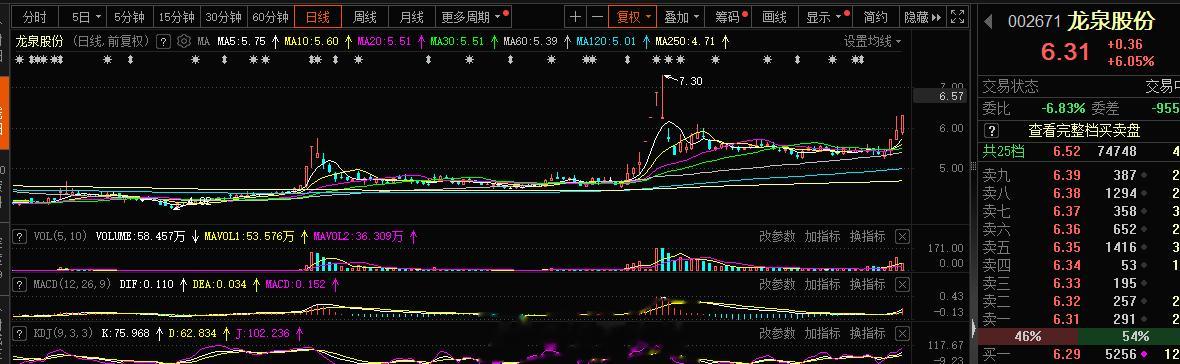Click 改参数 in the KDJ panel
Image resolution: width=1180 pixels, height=364 pixels.
click(777, 332)
